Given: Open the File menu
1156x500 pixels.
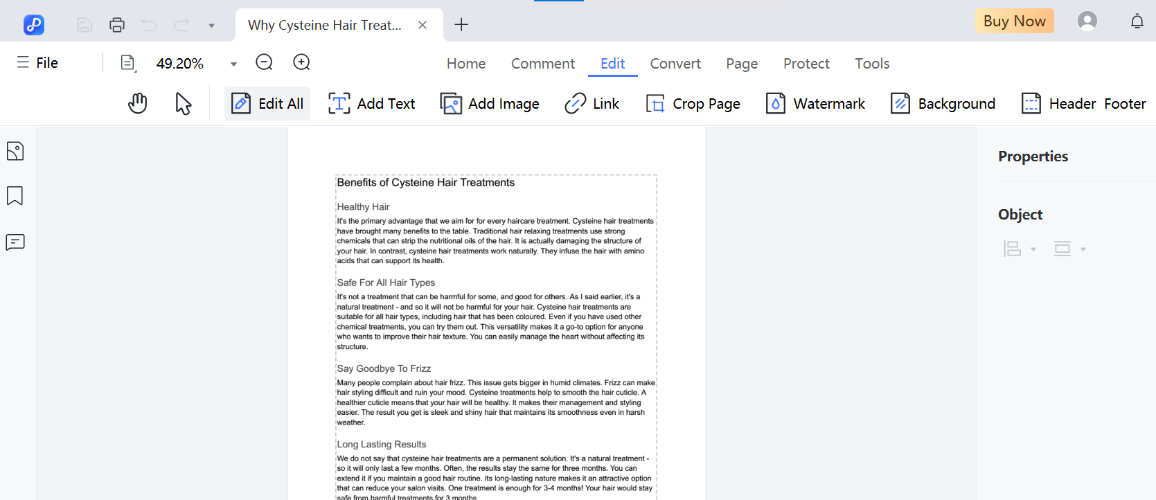Looking at the screenshot, I should pyautogui.click(x=37, y=63).
